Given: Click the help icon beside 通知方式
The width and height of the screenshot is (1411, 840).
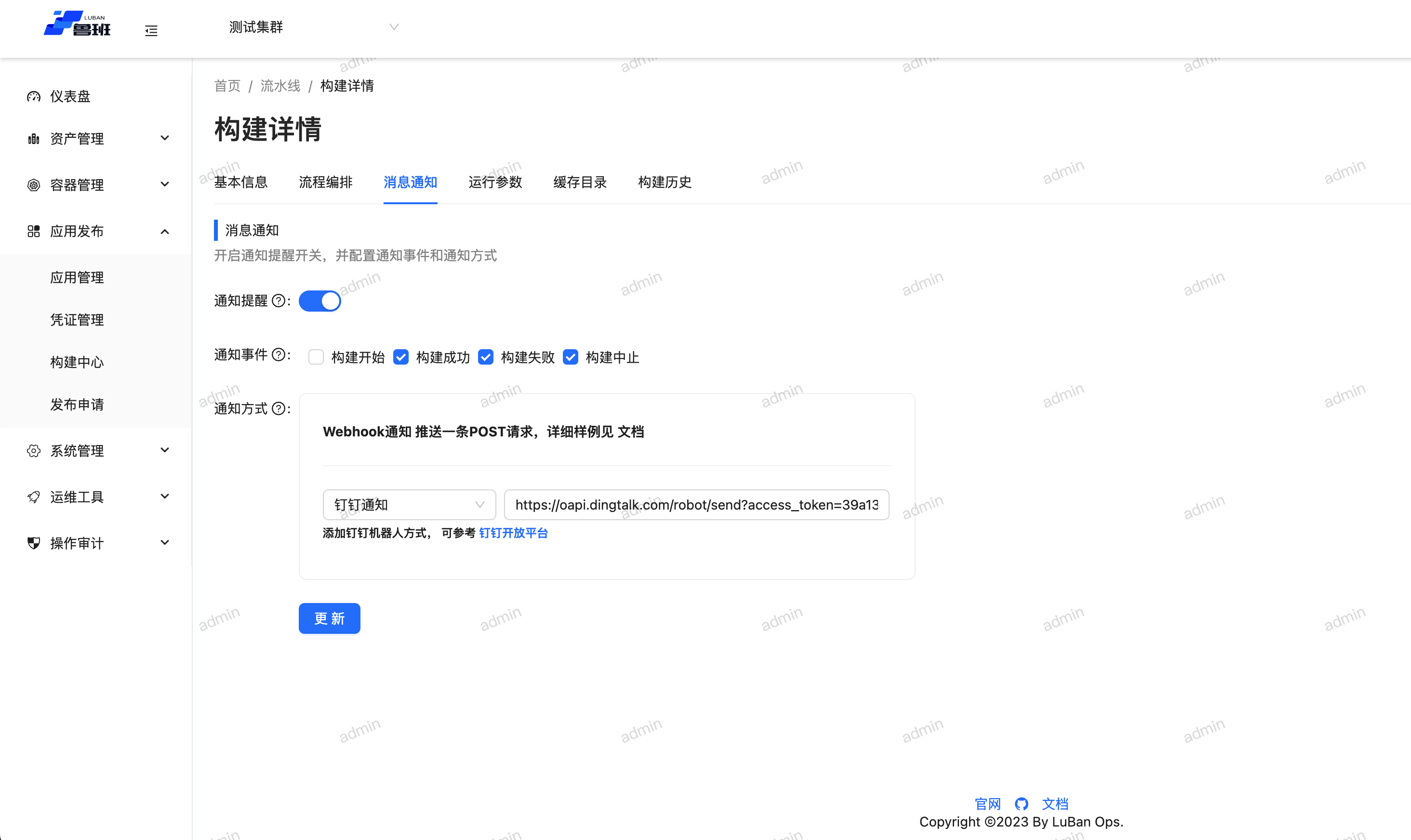Looking at the screenshot, I should 278,408.
